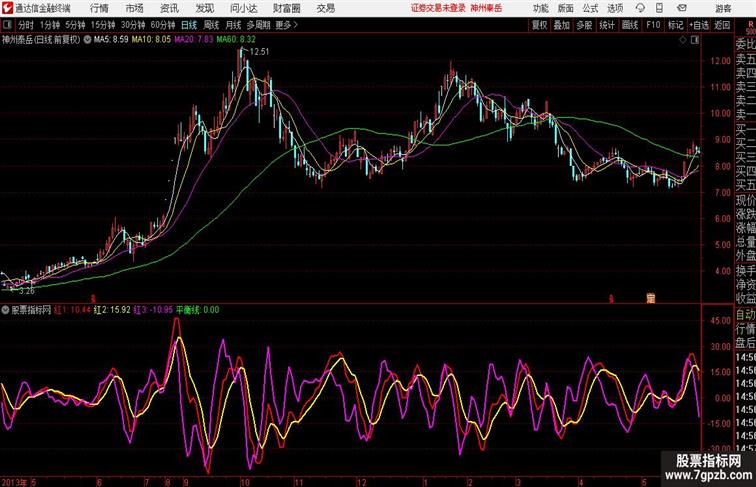Click the MA10: 8.05 indicator value
The width and height of the screenshot is (756, 487).
pyautogui.click(x=151, y=40)
